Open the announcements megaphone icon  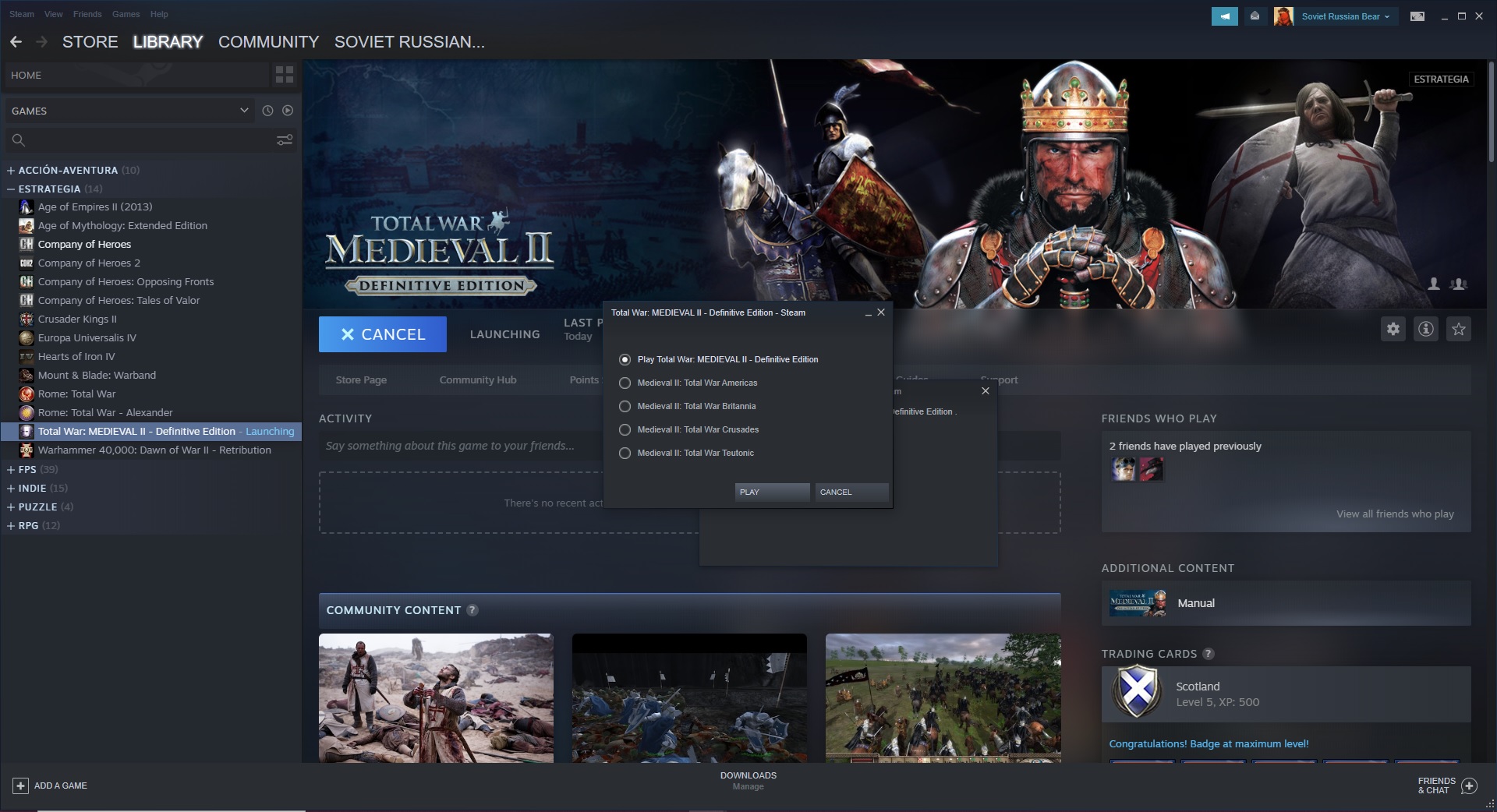click(x=1224, y=16)
